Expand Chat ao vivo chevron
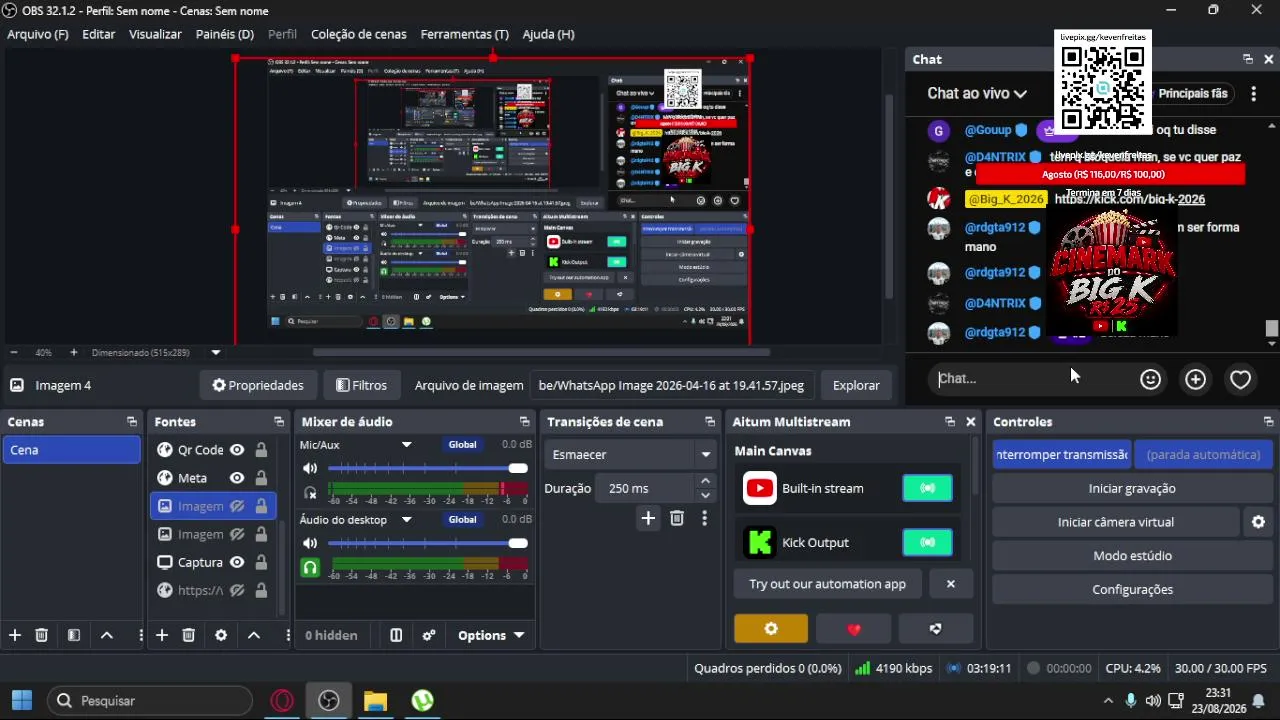Image resolution: width=1280 pixels, height=720 pixels. pos(1020,94)
